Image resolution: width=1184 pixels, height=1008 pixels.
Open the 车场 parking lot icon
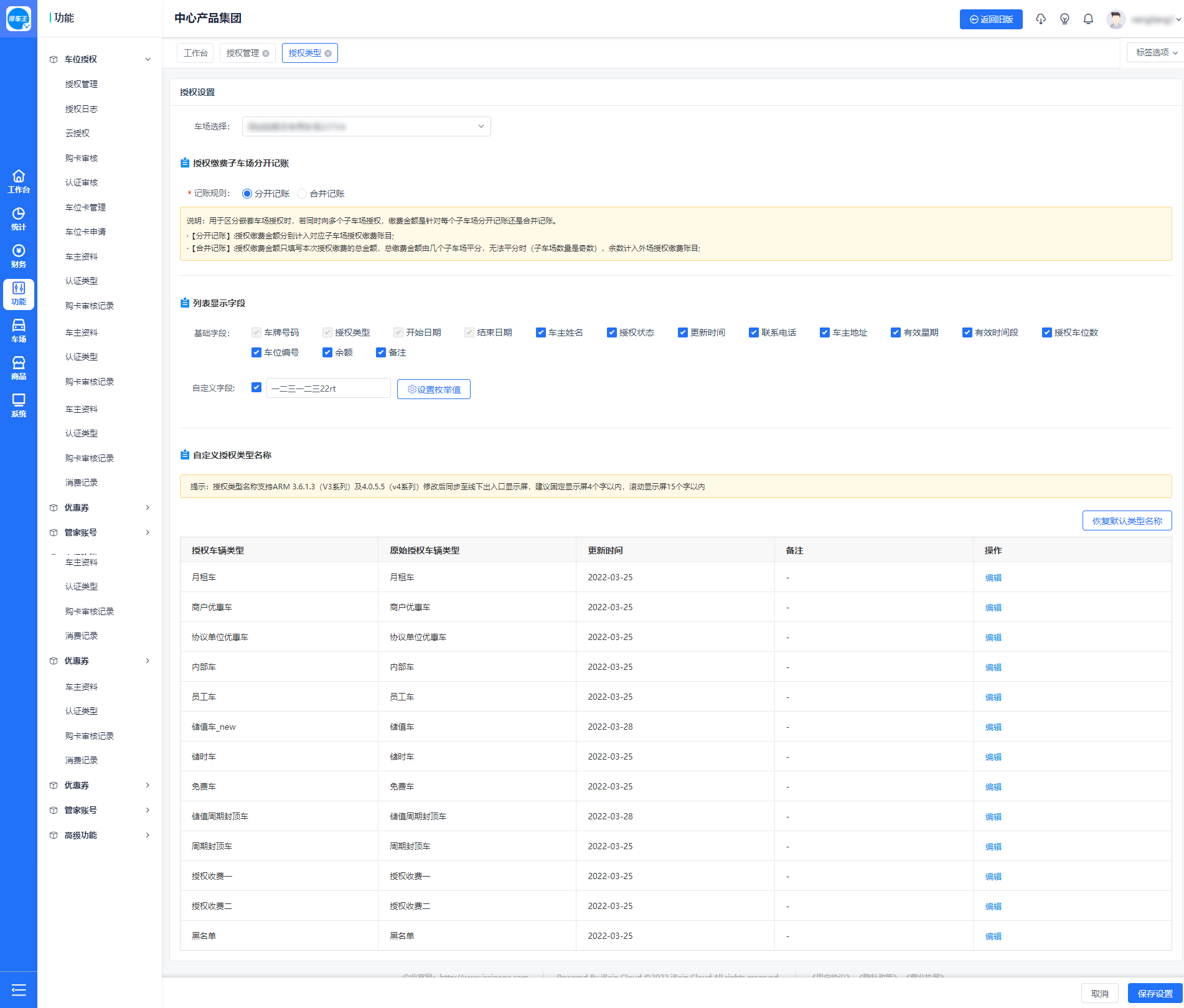pos(19,331)
